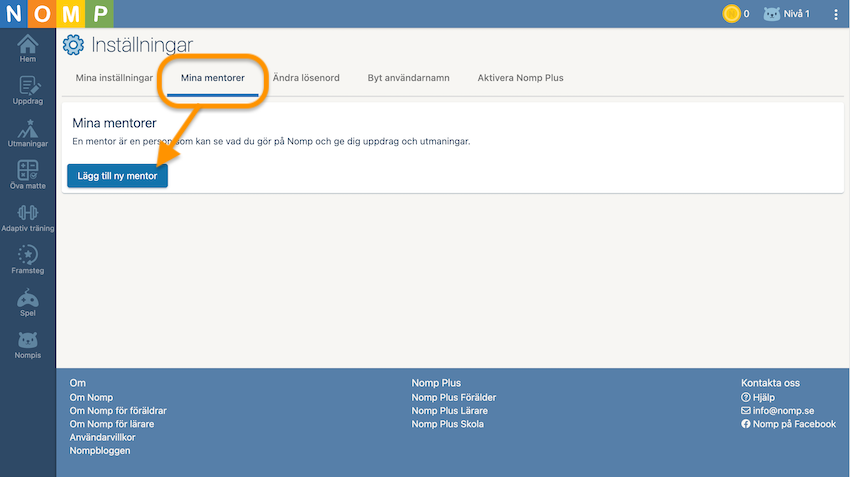Click Lägg till ny mentor button
This screenshot has height=477, width=850.
pyautogui.click(x=117, y=176)
